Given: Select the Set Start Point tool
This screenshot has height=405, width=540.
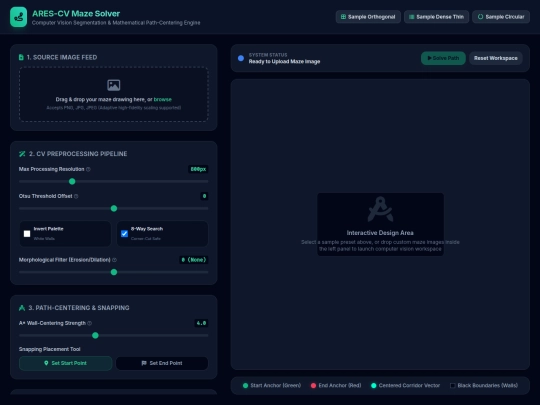Looking at the screenshot, I should 65,363.
